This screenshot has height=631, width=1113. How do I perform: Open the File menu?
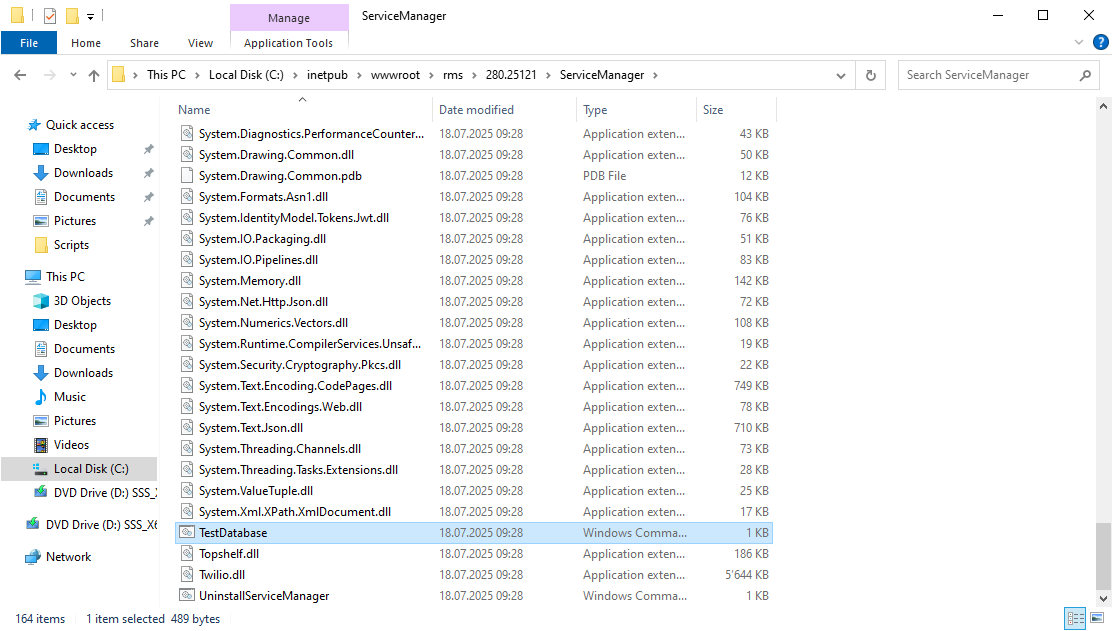pos(29,43)
